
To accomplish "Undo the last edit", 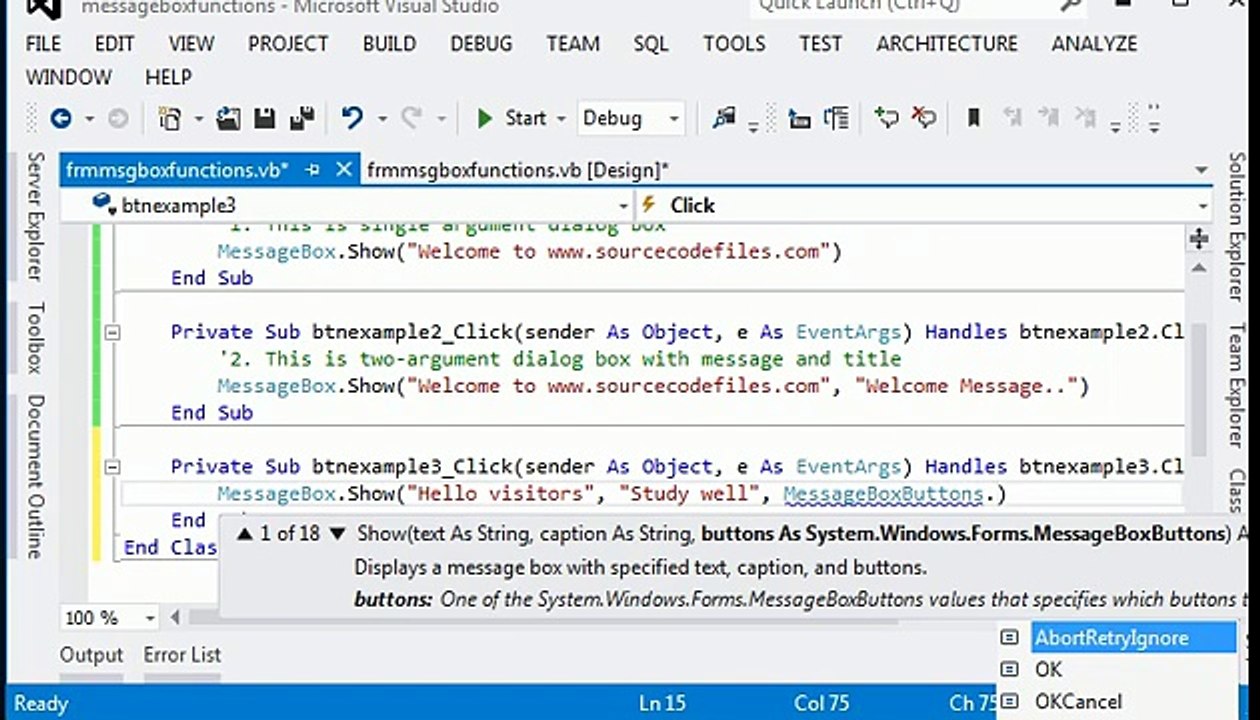I will [352, 118].
